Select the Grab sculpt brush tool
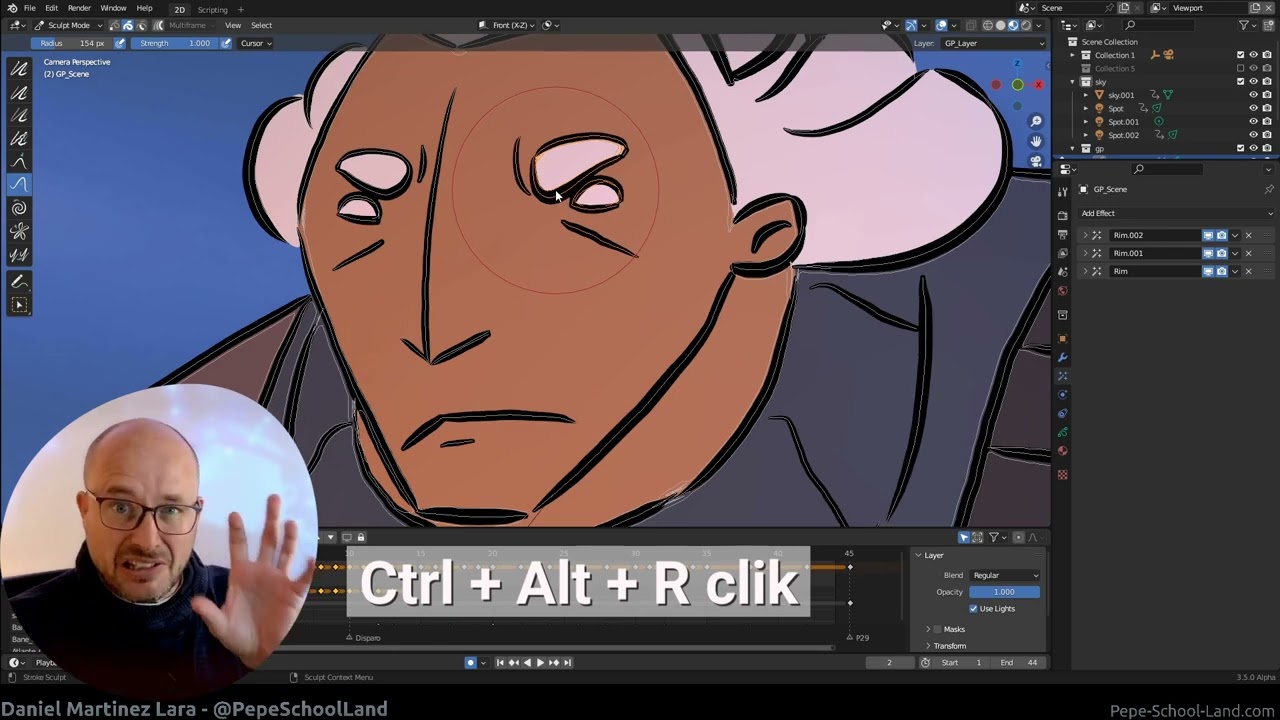 pyautogui.click(x=19, y=161)
